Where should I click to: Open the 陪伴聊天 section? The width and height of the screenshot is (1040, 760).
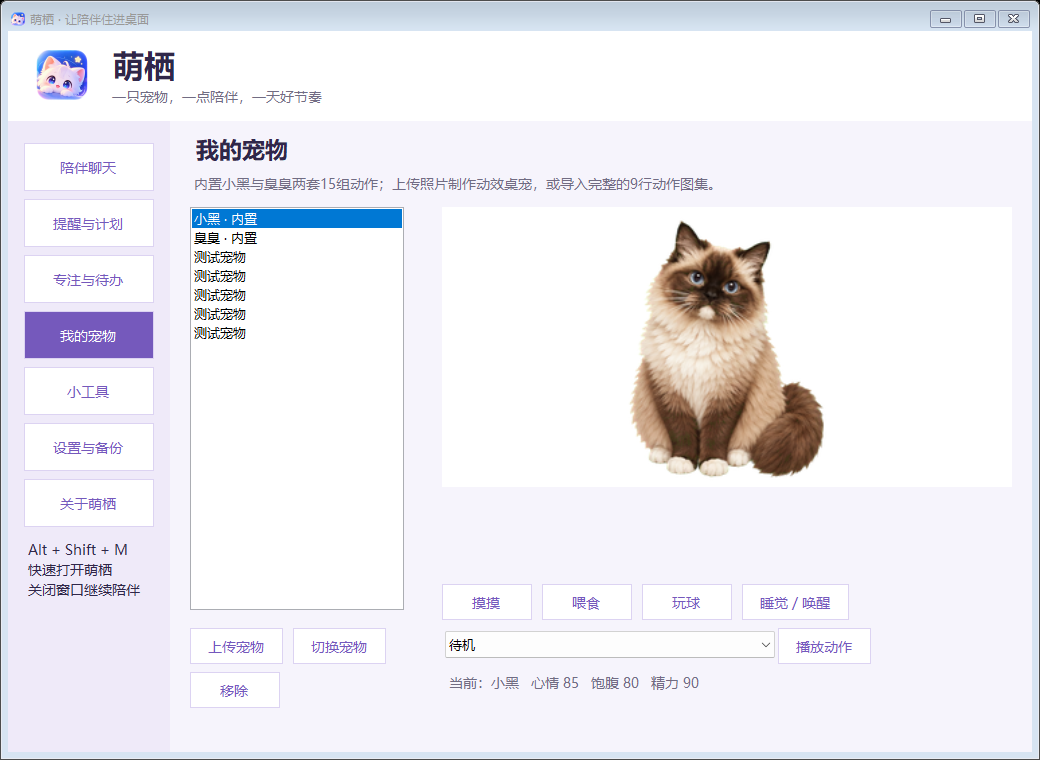coord(89,167)
